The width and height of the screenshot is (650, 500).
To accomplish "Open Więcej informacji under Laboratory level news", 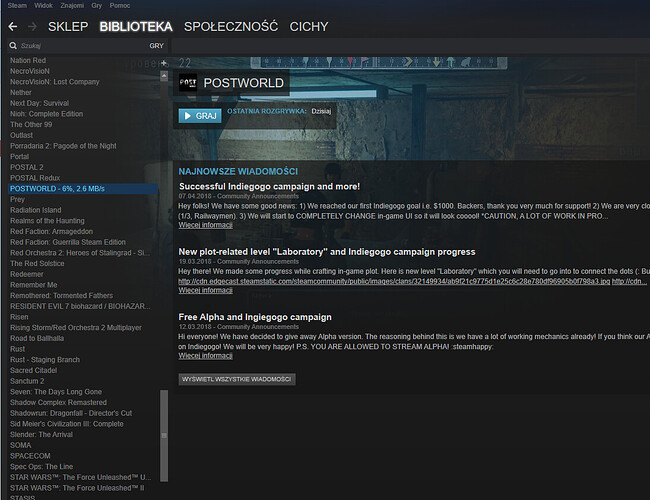I will pyautogui.click(x=206, y=290).
